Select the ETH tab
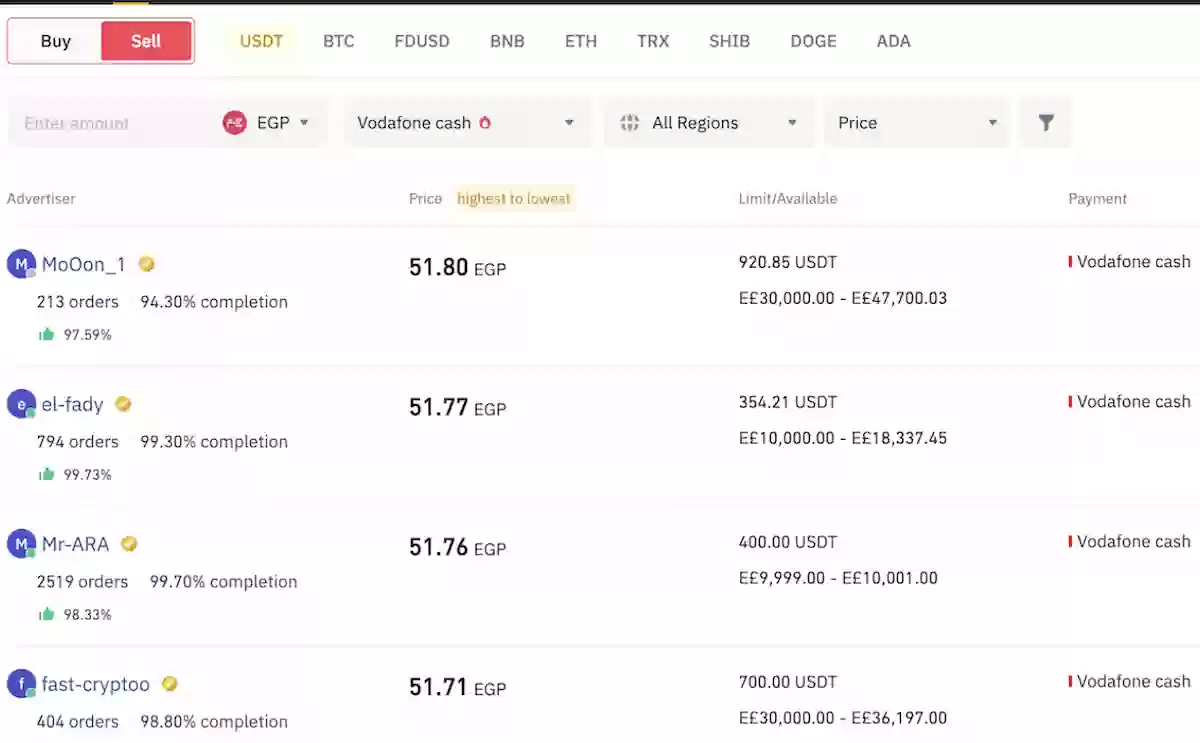The width and height of the screenshot is (1200, 743). click(580, 41)
